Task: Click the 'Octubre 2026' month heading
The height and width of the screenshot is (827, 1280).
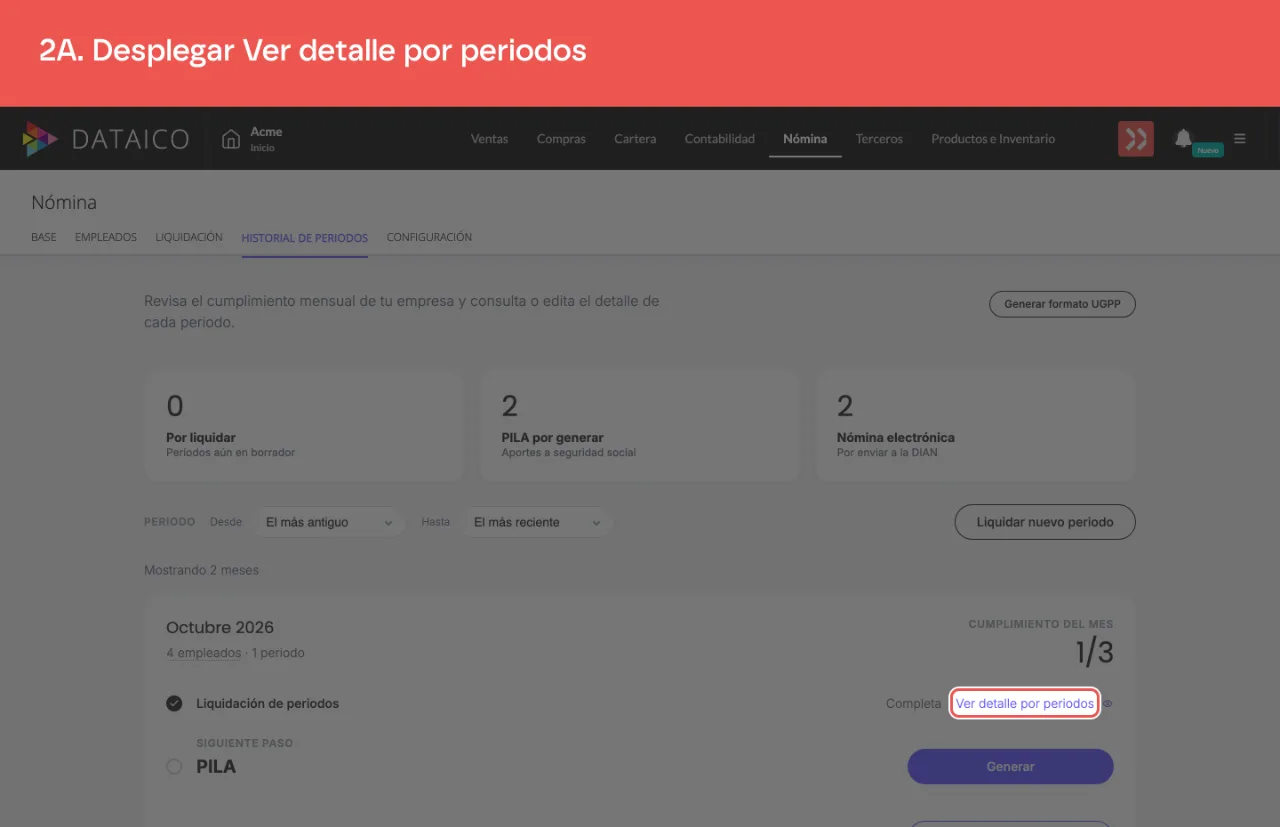Action: point(220,628)
